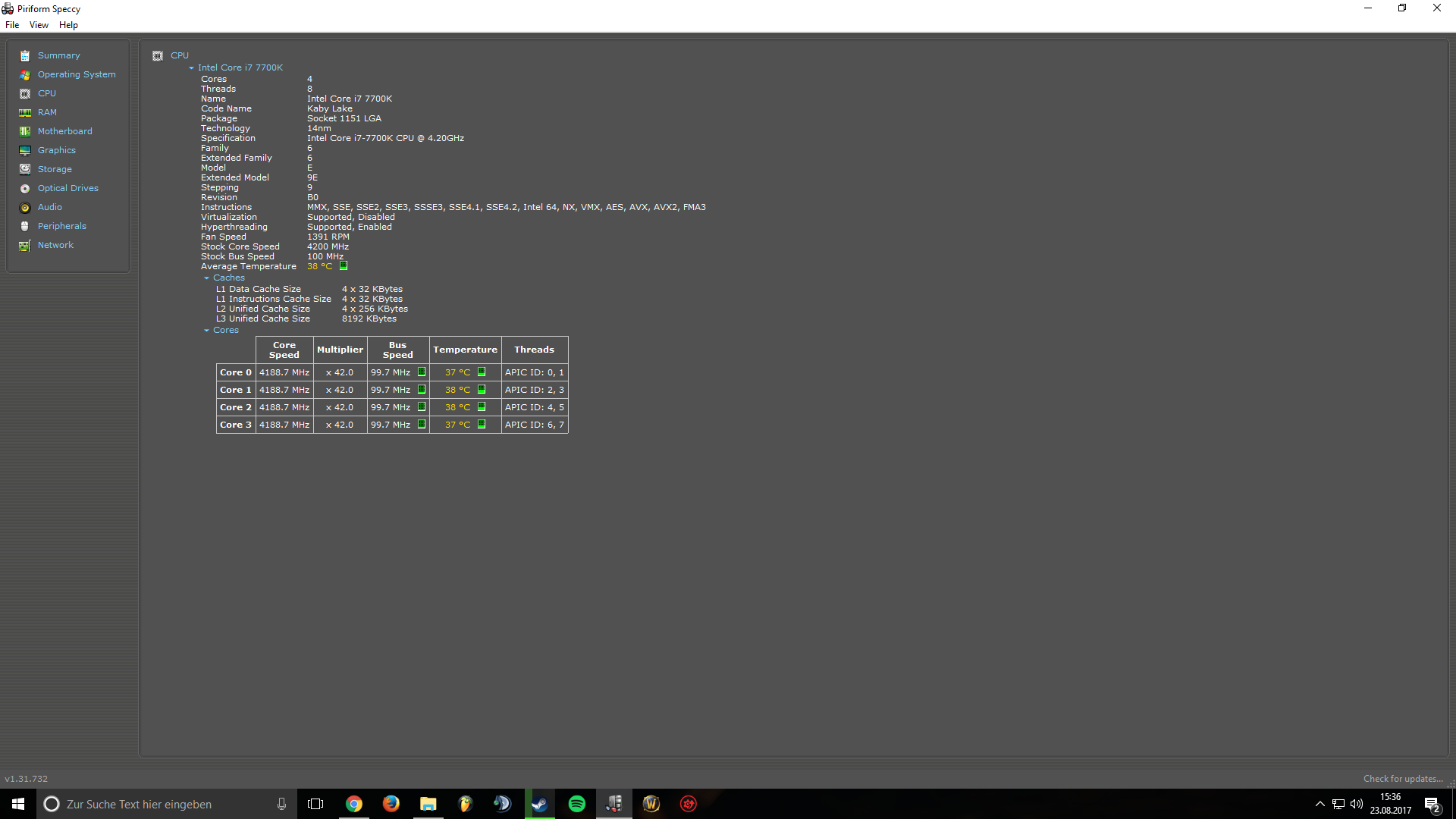
Task: Collapse the Intel Core i7 7700K tree node
Action: click(x=191, y=68)
